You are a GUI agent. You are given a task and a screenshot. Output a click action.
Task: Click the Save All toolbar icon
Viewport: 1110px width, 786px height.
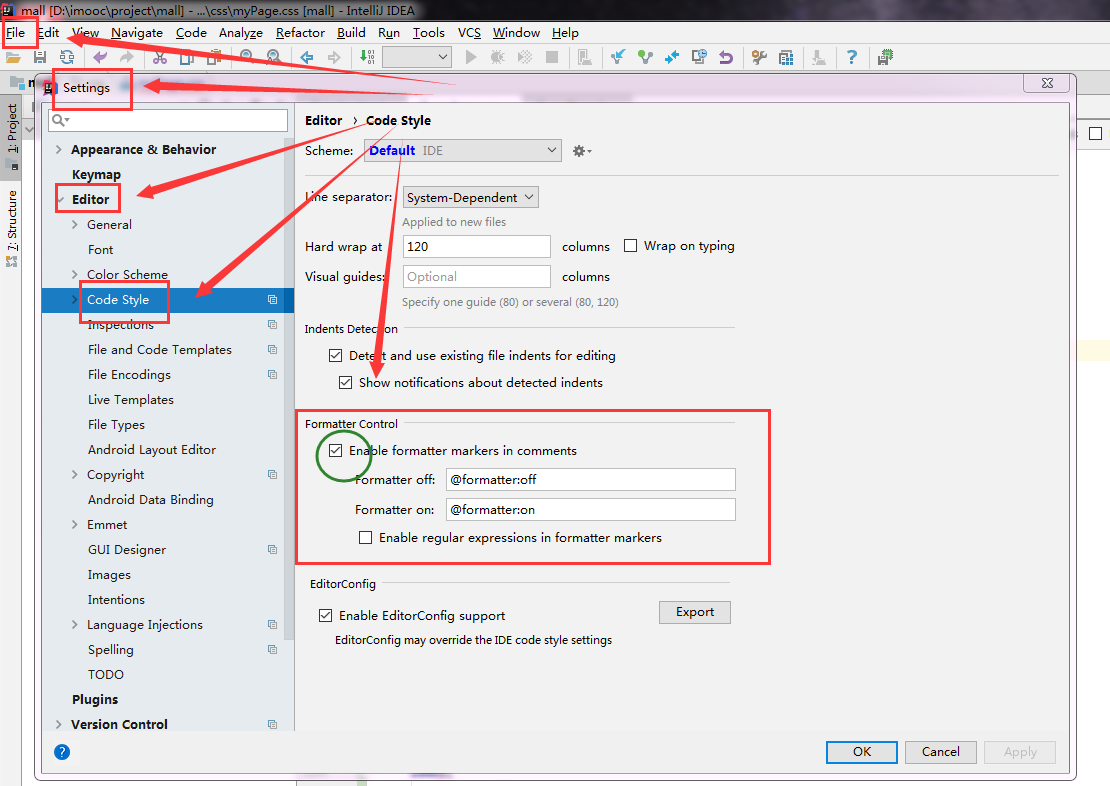(40, 57)
